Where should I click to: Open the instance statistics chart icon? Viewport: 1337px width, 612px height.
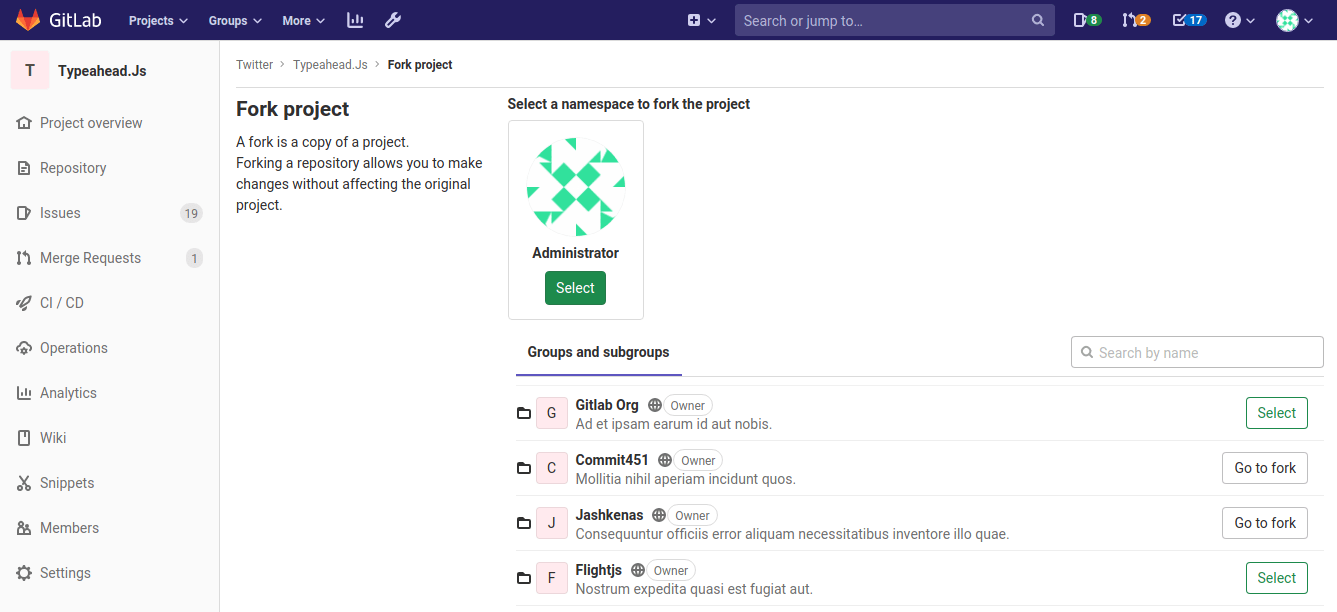tap(355, 20)
